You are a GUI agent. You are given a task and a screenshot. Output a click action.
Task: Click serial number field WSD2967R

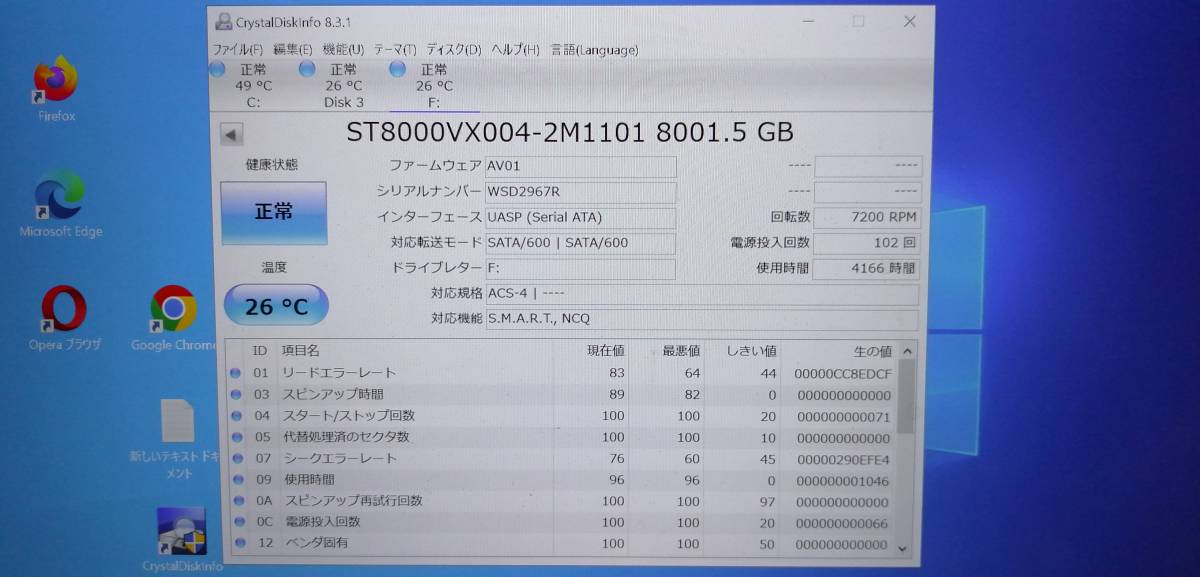click(x=580, y=192)
